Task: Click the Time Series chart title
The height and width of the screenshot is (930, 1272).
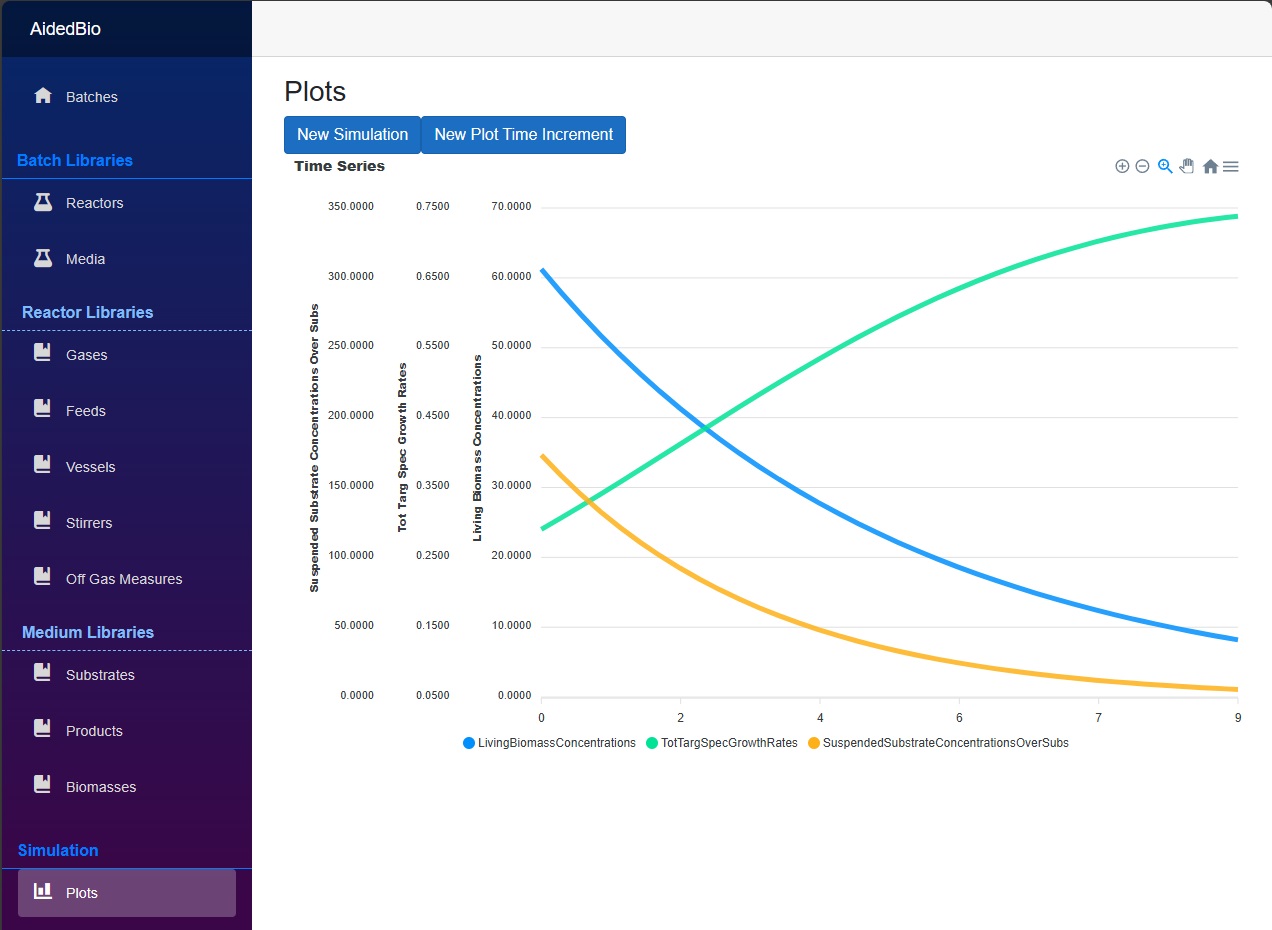Action: click(x=339, y=166)
